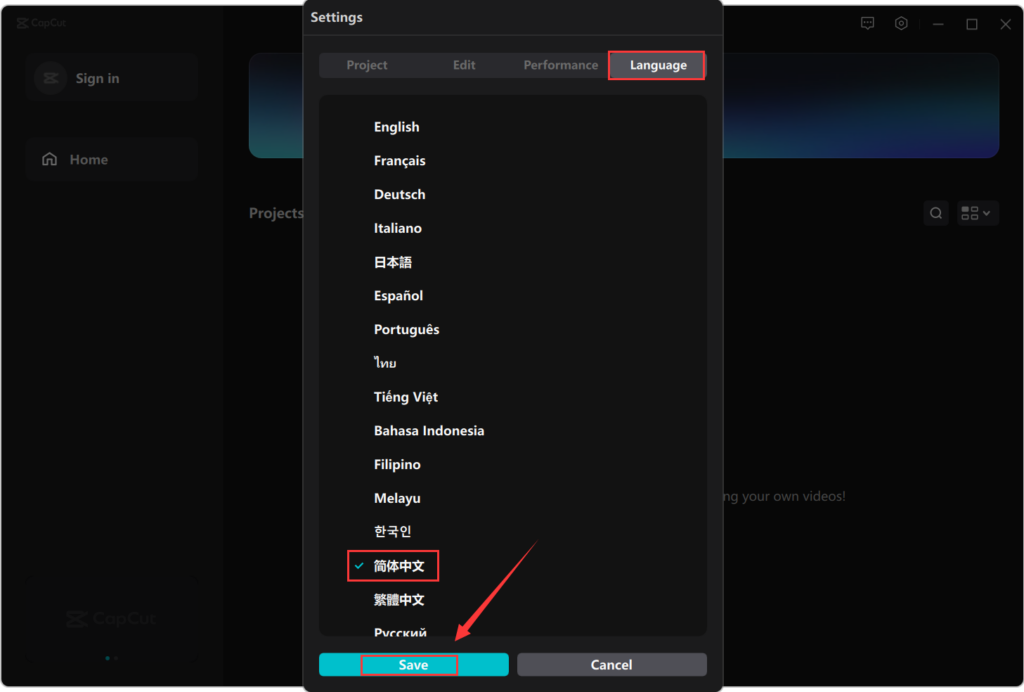Image resolution: width=1024 pixels, height=692 pixels.
Task: Click Sign in in the sidebar
Action: [112, 78]
